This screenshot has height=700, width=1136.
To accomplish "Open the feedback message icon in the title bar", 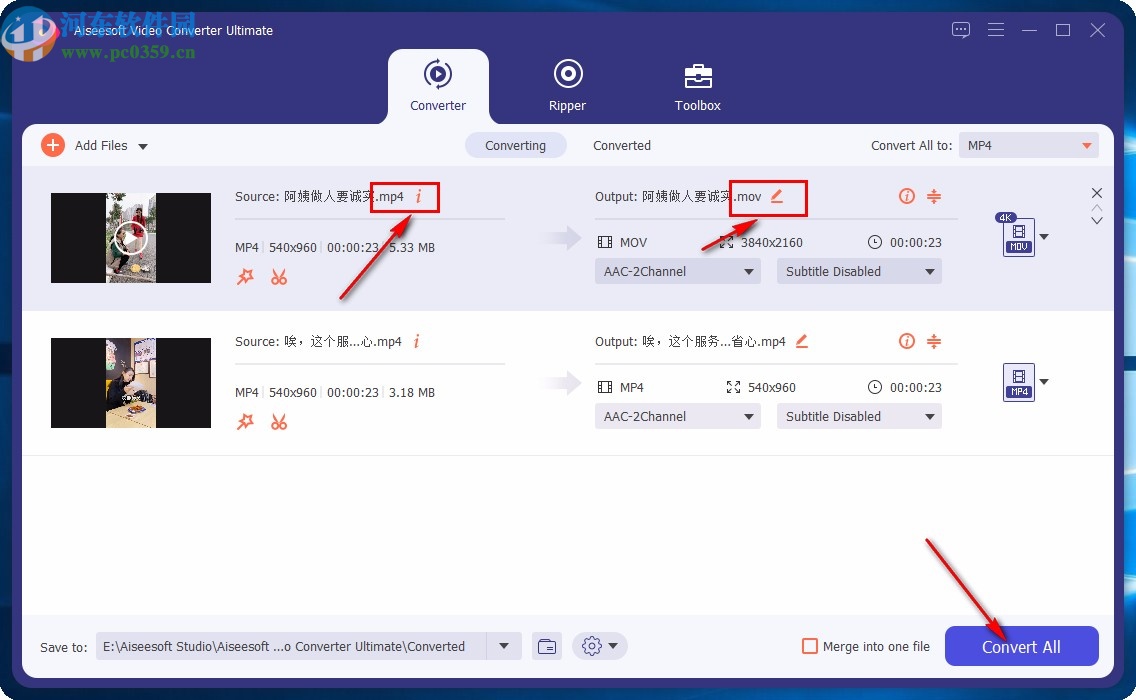I will [x=961, y=30].
